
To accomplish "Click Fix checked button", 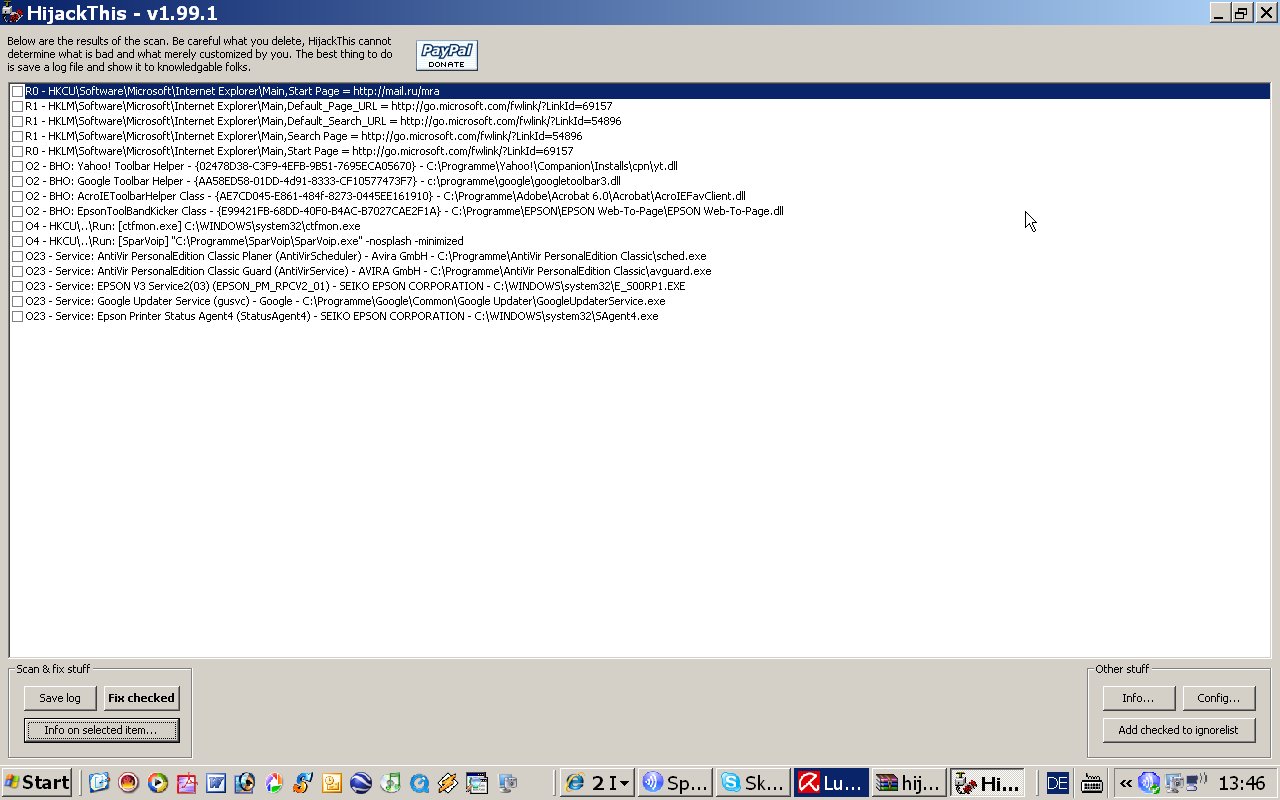I will (x=141, y=698).
